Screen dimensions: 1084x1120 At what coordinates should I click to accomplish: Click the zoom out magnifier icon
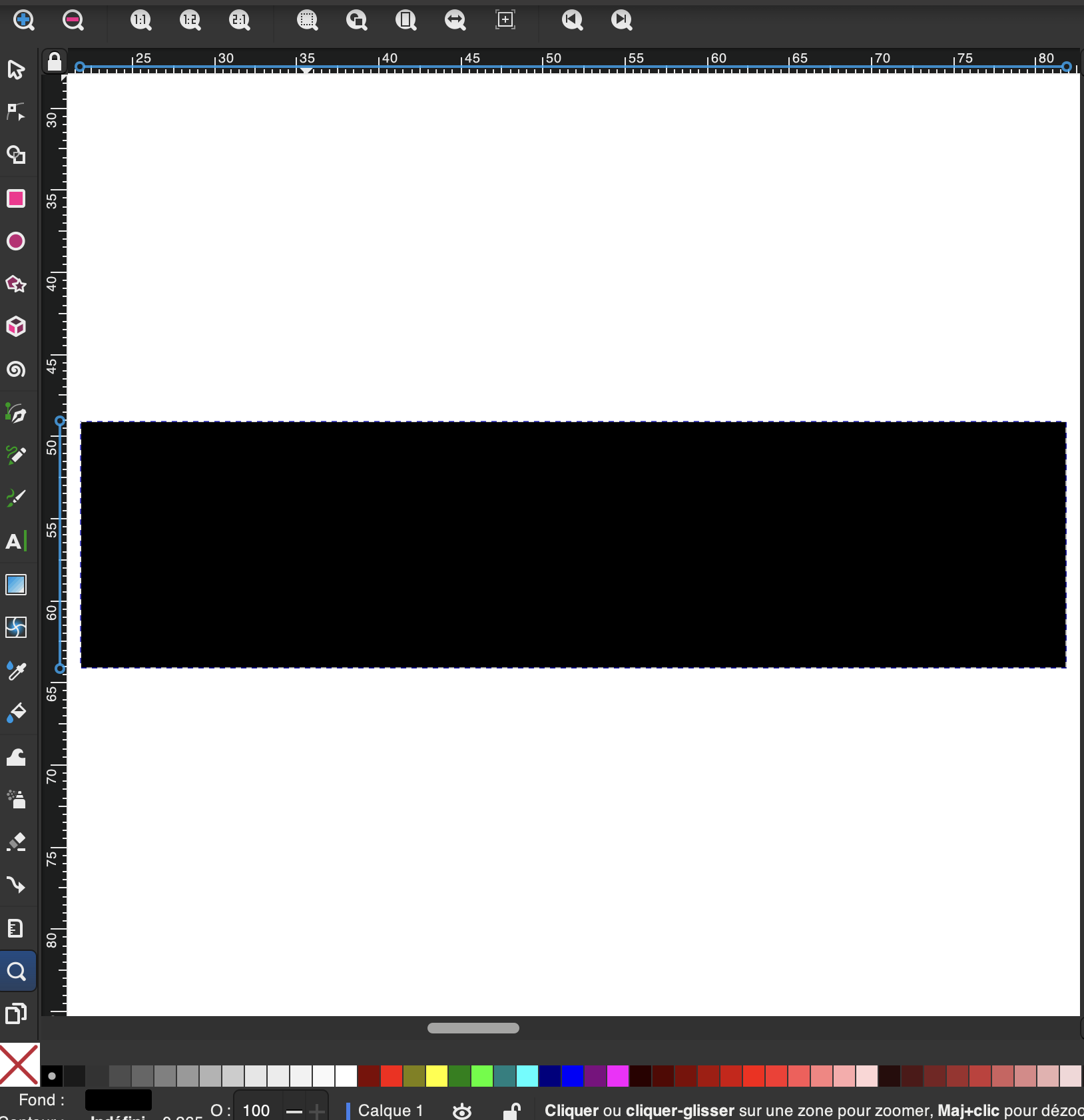pyautogui.click(x=73, y=20)
